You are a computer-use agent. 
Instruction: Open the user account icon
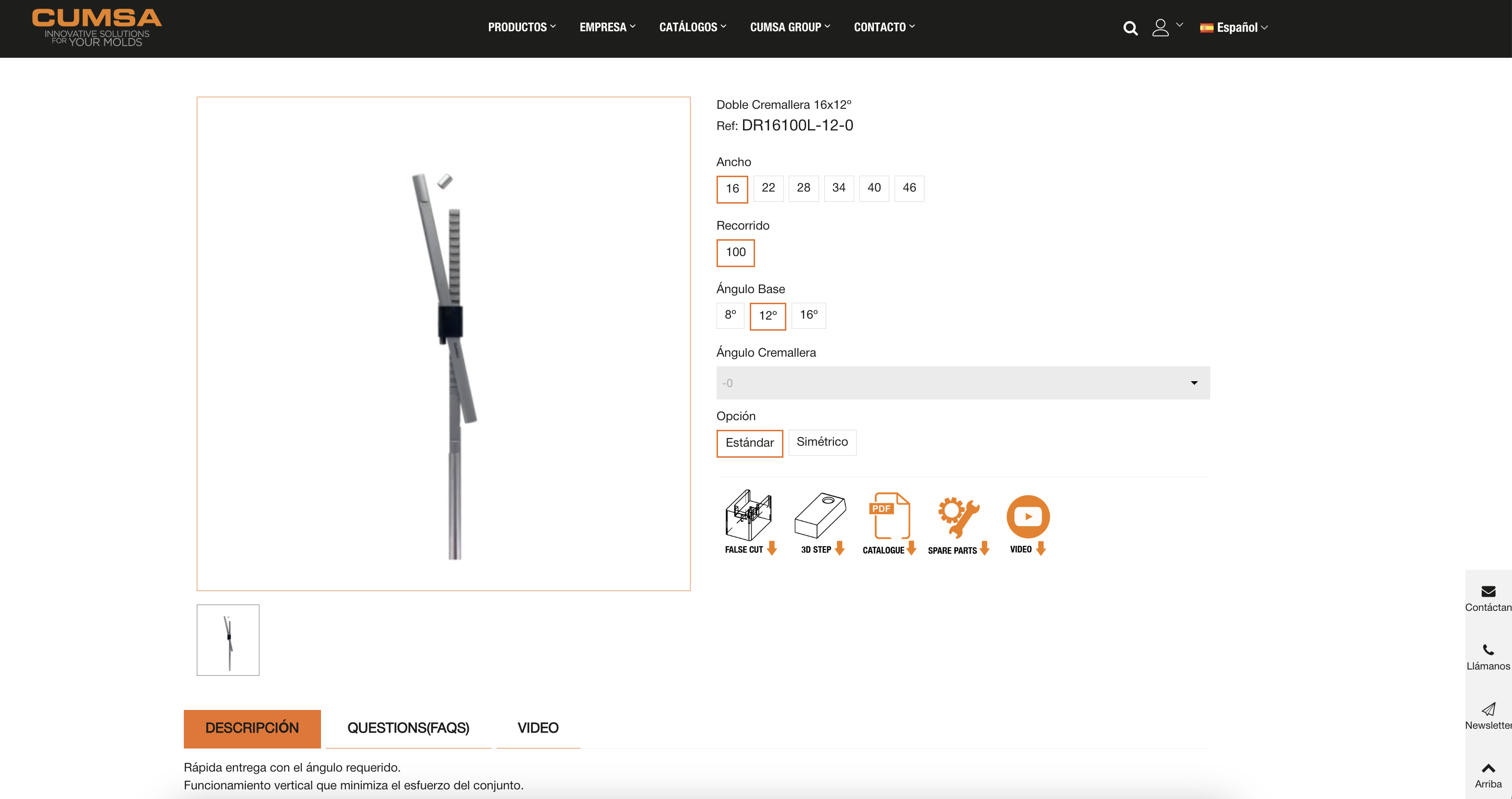[x=1160, y=27]
